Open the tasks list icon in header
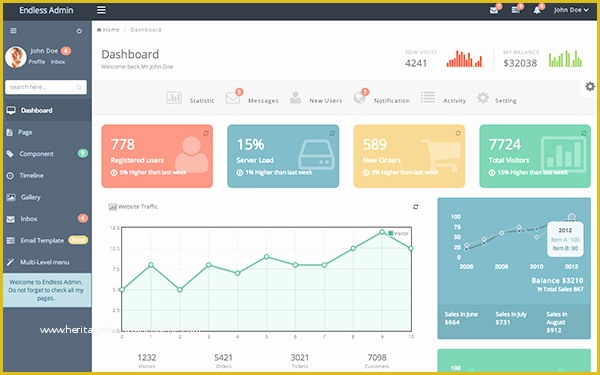 (516, 10)
